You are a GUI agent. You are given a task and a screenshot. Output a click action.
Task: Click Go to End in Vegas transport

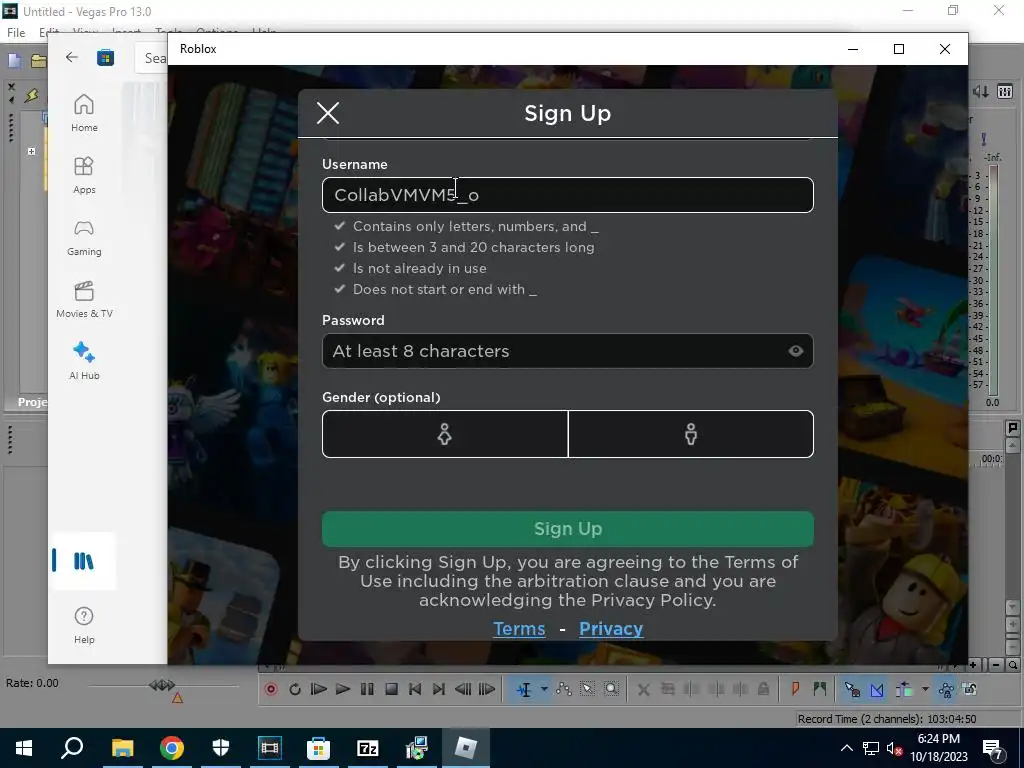pyautogui.click(x=439, y=689)
